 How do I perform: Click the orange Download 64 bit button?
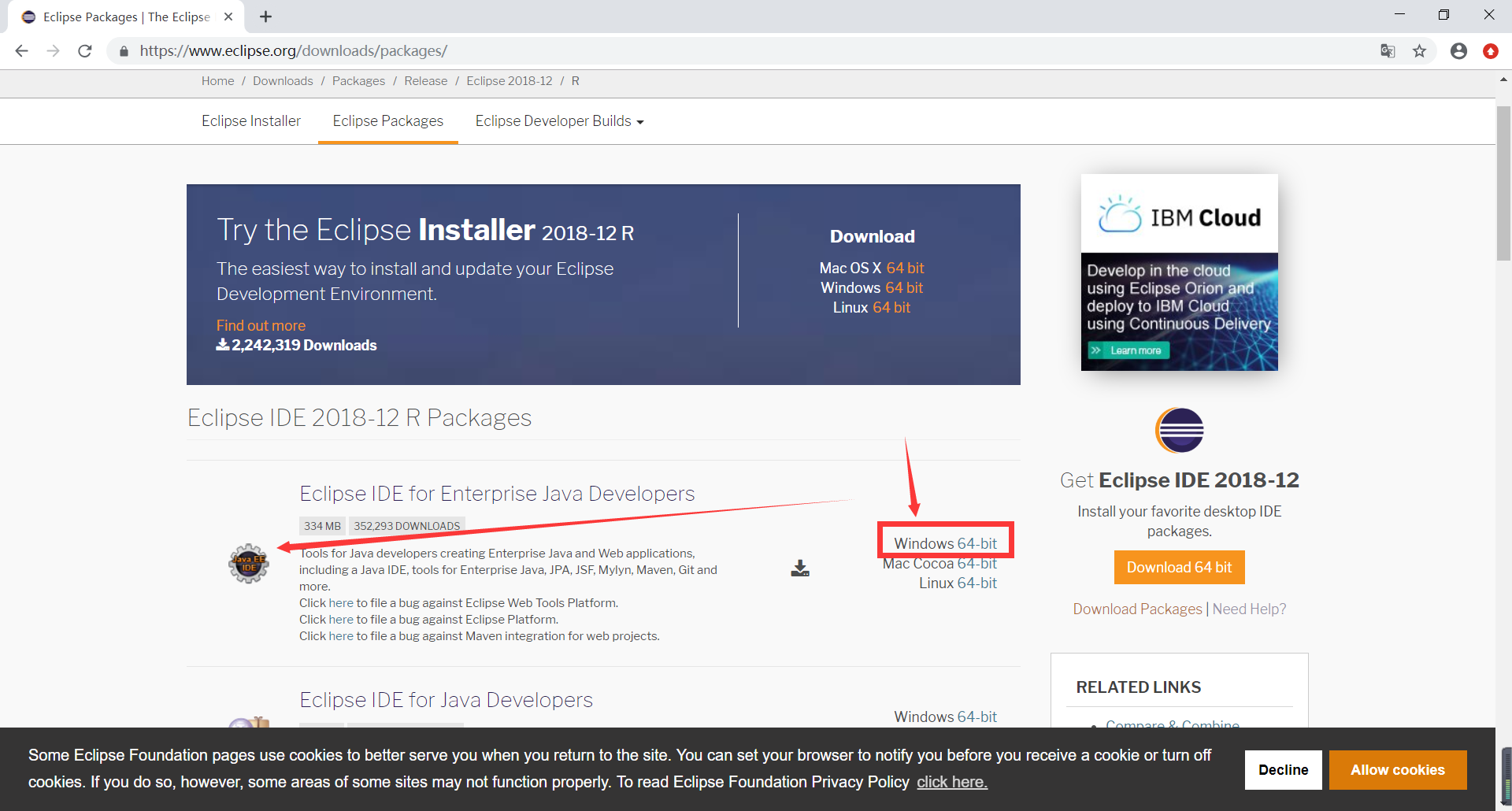tap(1180, 568)
